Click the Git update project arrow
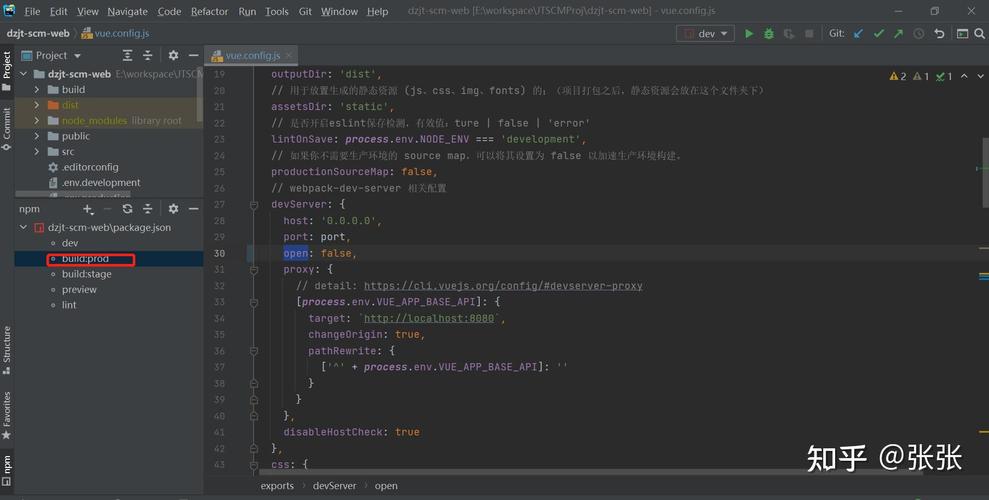The width and height of the screenshot is (989, 500). [x=858, y=33]
